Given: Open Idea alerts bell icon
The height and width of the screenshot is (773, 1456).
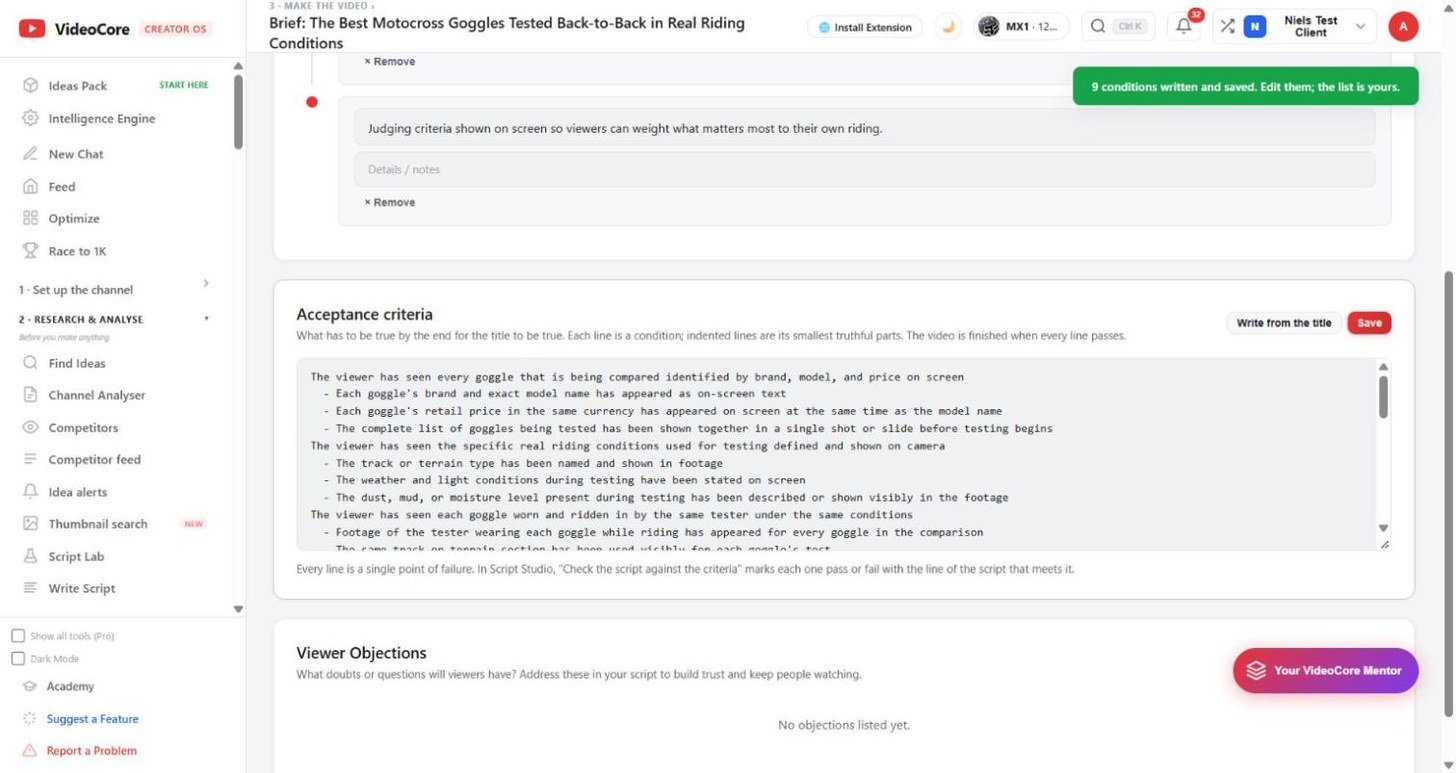Looking at the screenshot, I should coord(30,492).
